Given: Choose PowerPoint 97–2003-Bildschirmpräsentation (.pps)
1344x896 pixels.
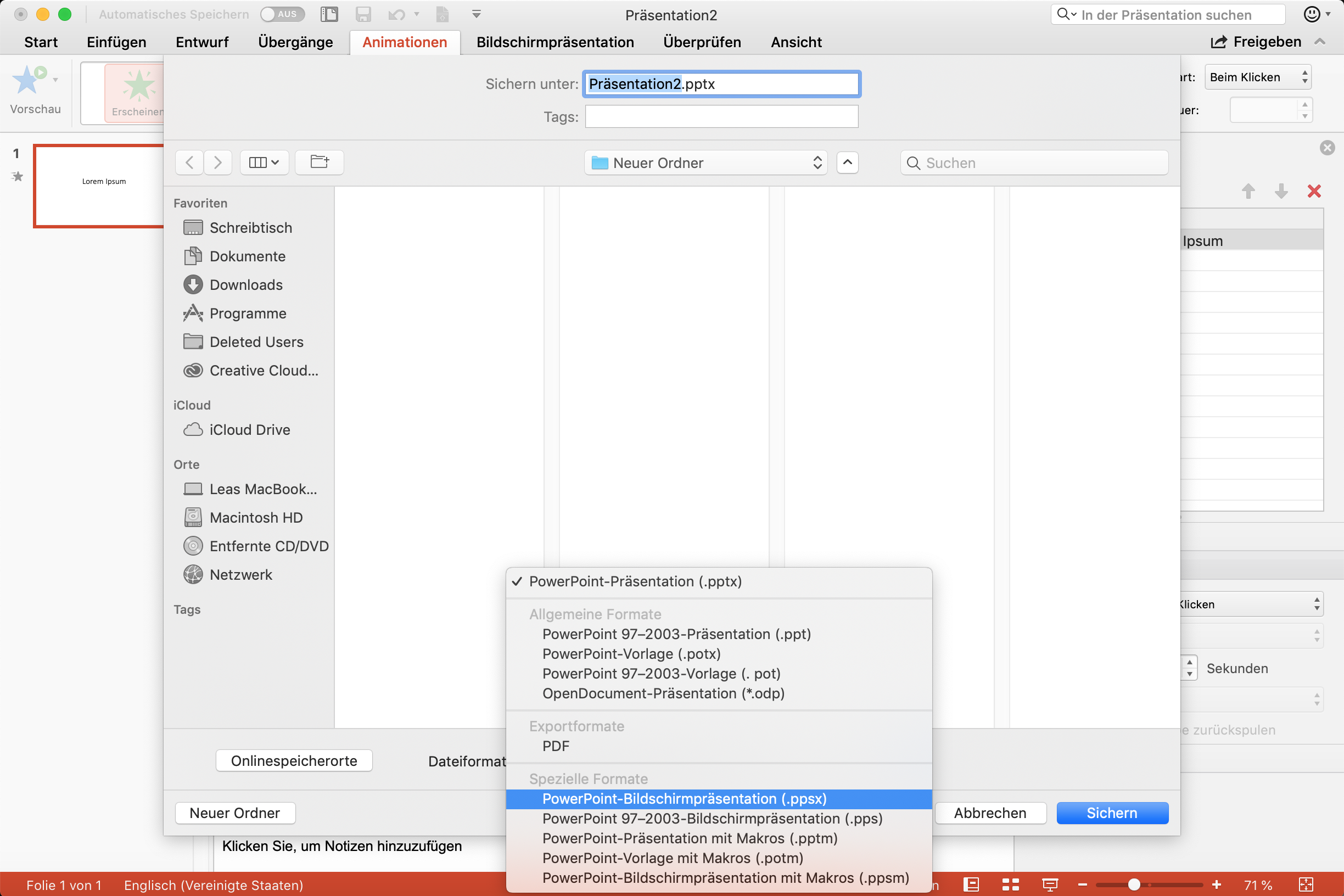Looking at the screenshot, I should coord(719,819).
